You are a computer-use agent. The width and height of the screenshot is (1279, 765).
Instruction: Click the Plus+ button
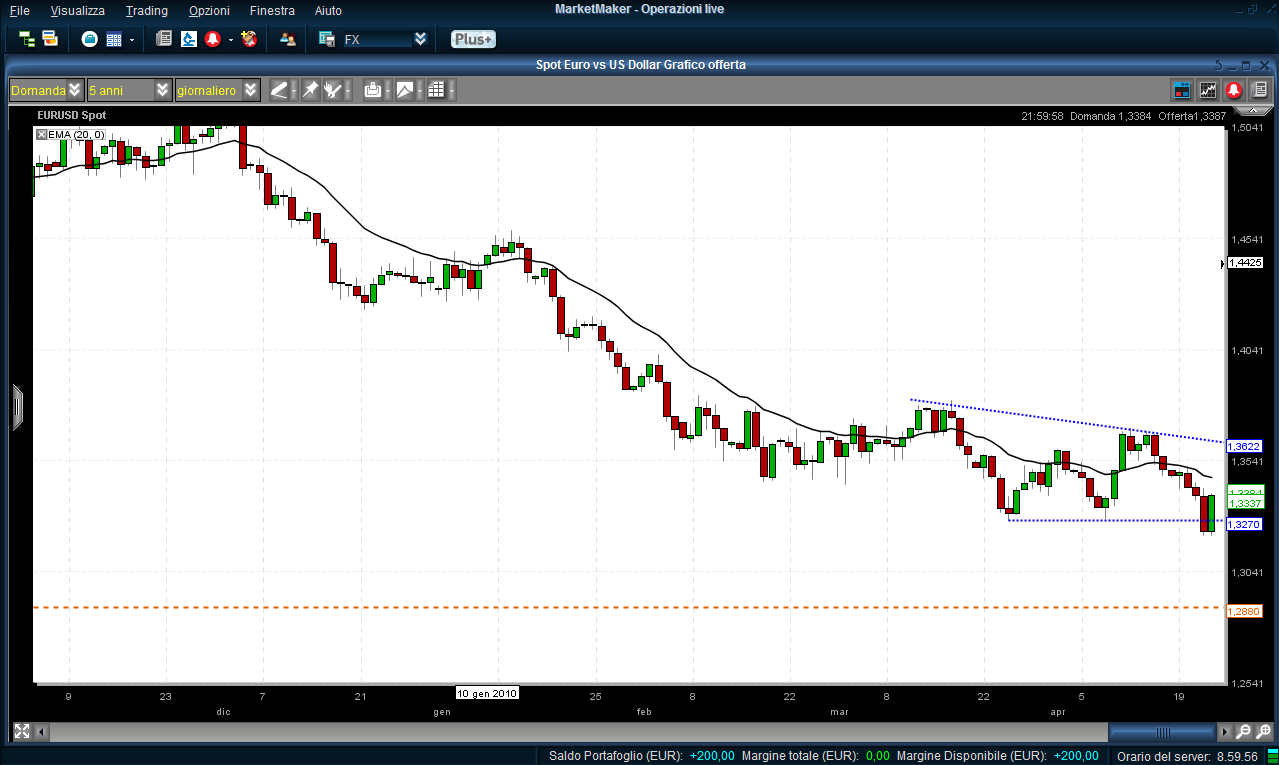473,39
